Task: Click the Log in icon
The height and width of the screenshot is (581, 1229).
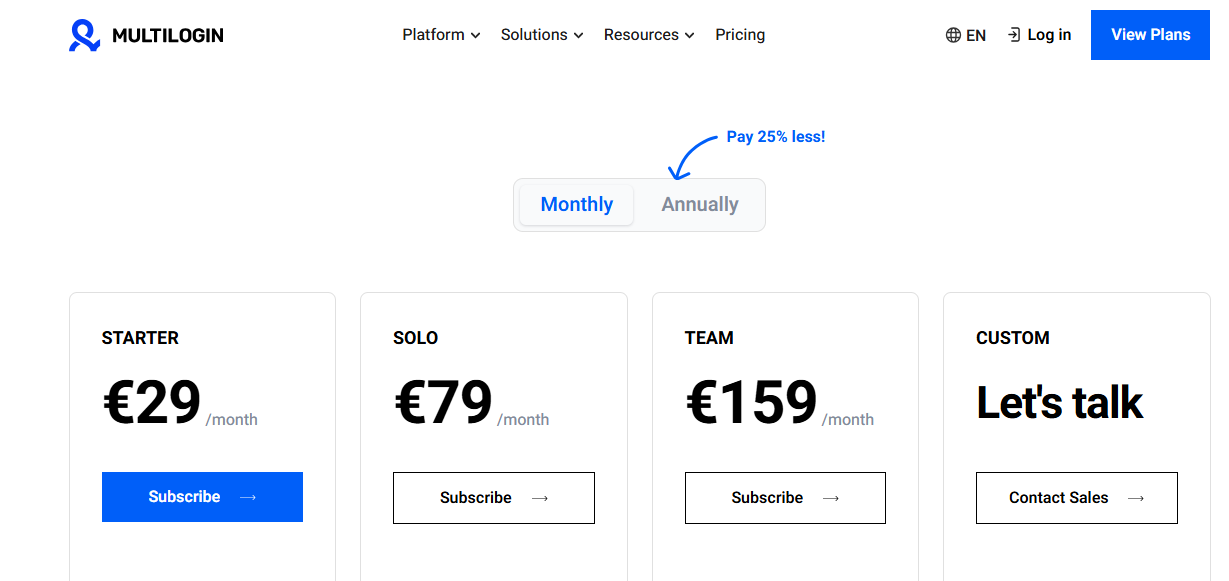Action: (x=1014, y=34)
